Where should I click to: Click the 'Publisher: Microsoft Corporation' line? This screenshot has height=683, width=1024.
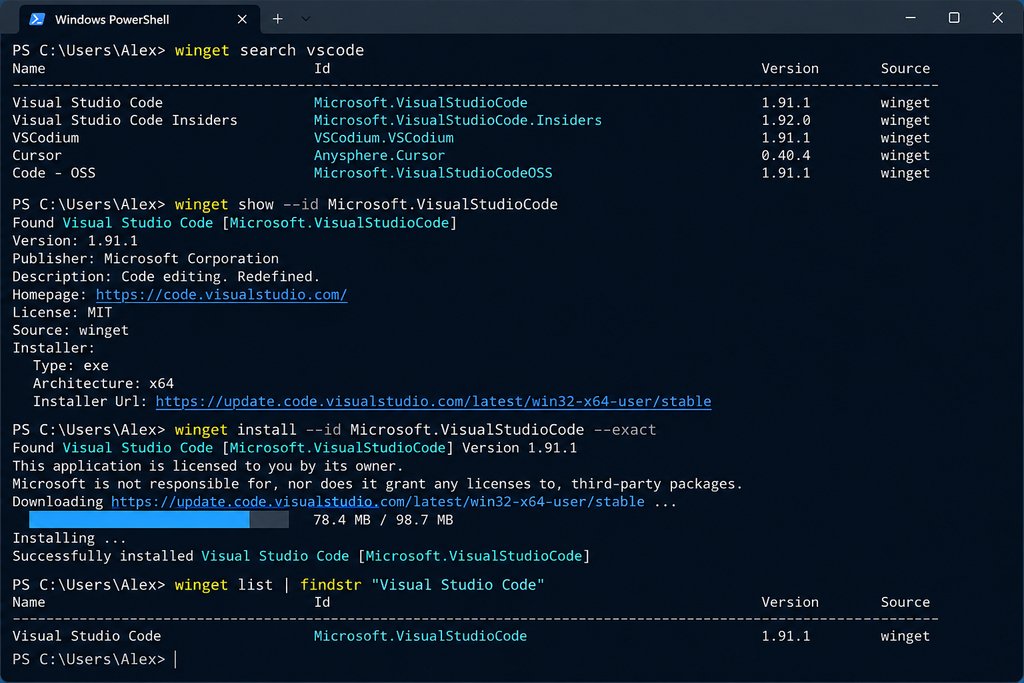(x=146, y=259)
